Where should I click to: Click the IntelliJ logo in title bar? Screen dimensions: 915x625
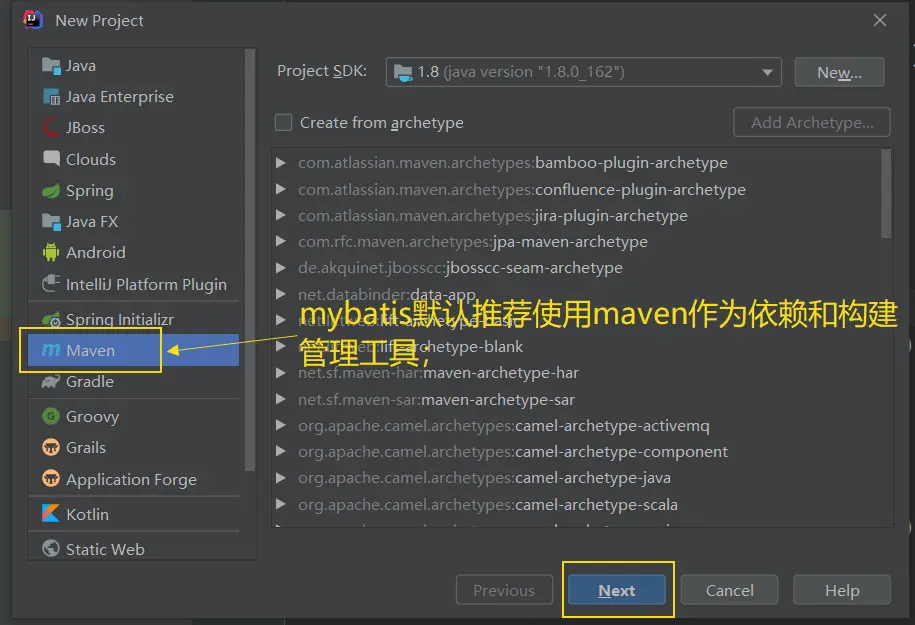tap(33, 19)
